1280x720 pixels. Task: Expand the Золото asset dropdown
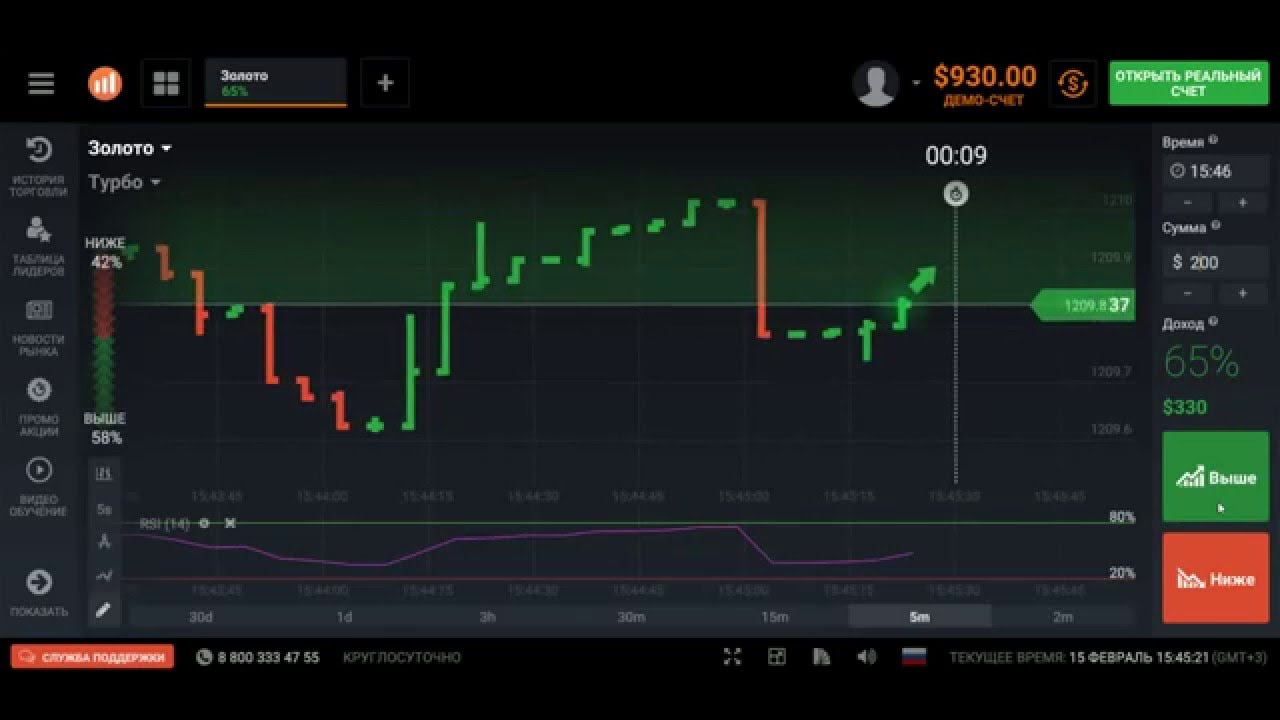tap(130, 148)
